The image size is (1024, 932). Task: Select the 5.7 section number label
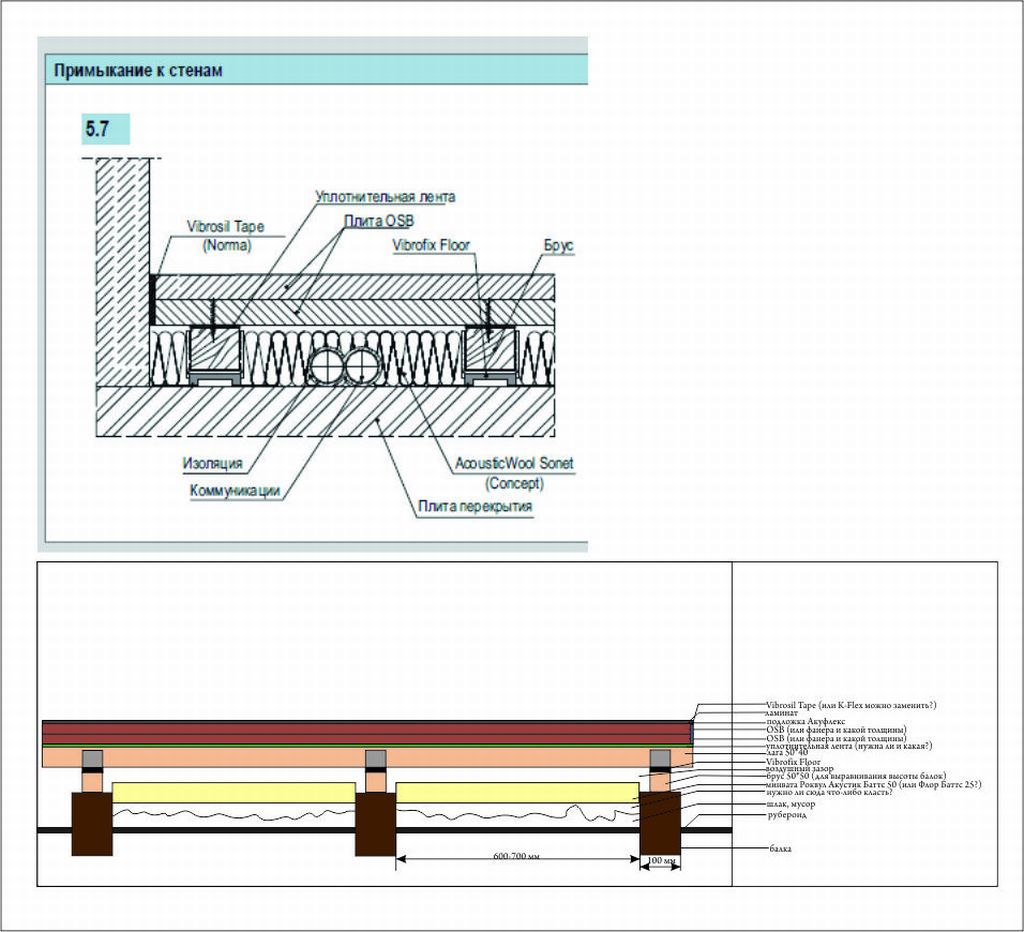click(98, 131)
